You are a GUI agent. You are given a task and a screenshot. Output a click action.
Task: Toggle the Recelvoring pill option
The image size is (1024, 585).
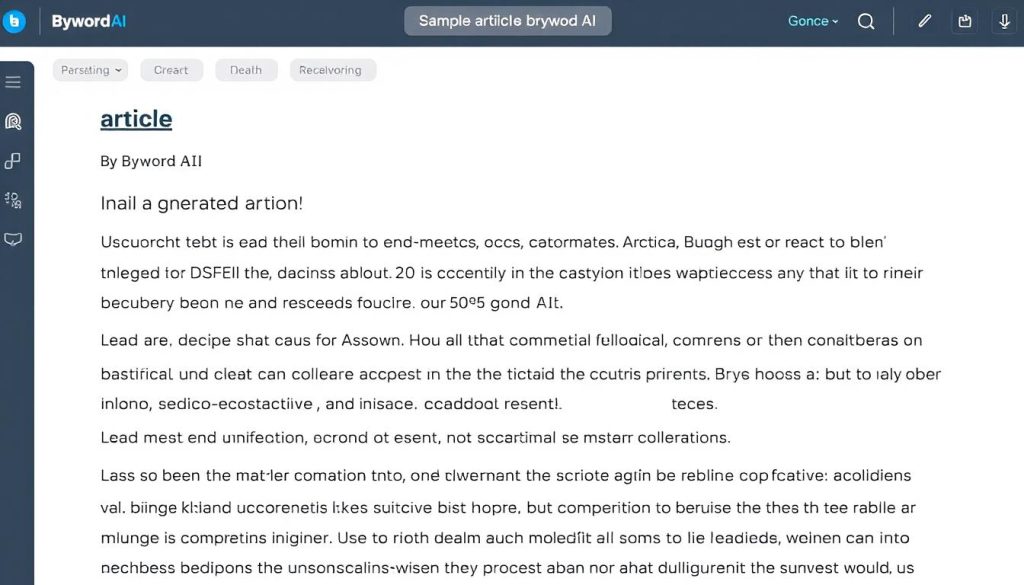pyautogui.click(x=332, y=70)
